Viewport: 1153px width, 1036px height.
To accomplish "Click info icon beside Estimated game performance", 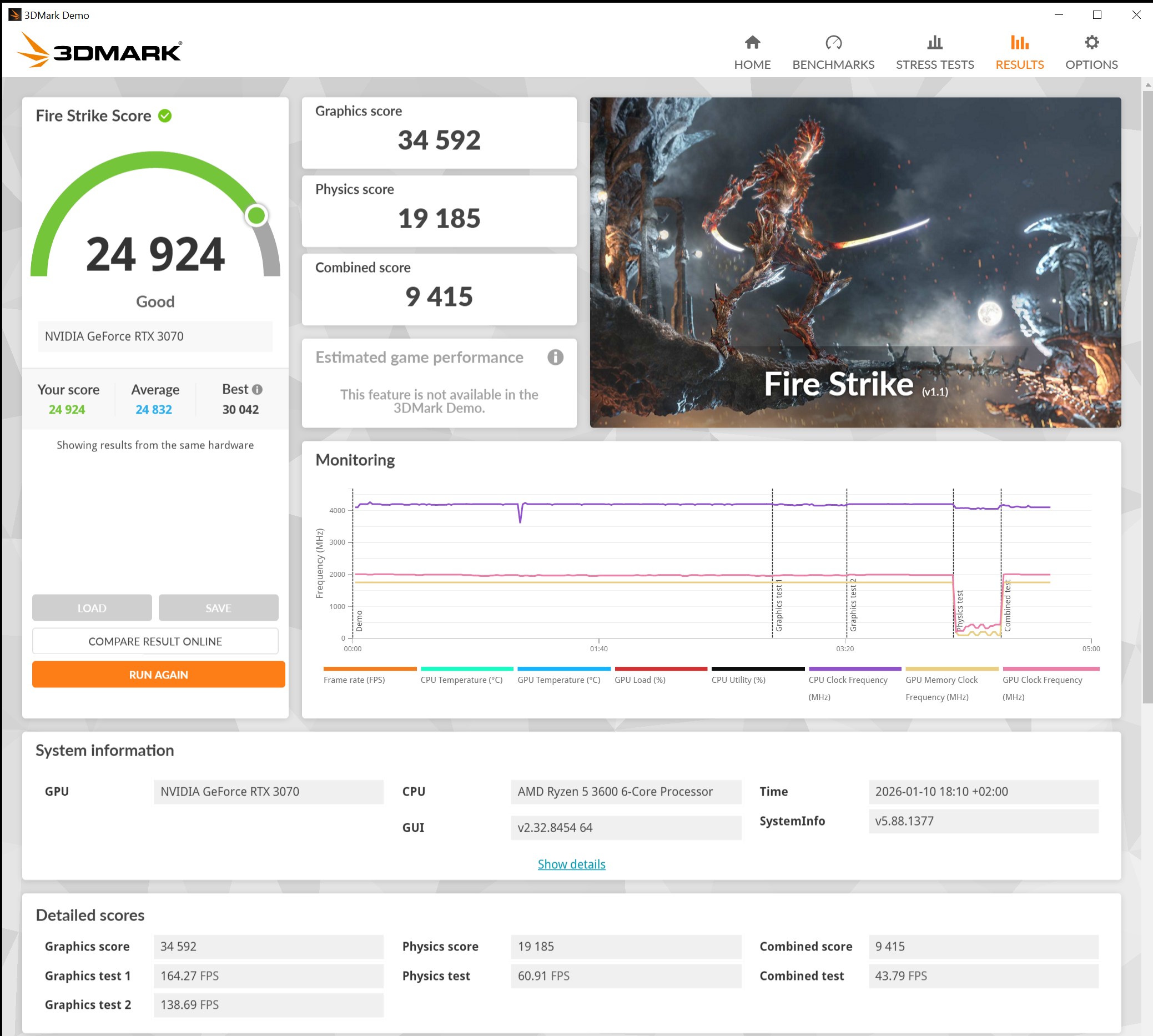I will click(555, 358).
